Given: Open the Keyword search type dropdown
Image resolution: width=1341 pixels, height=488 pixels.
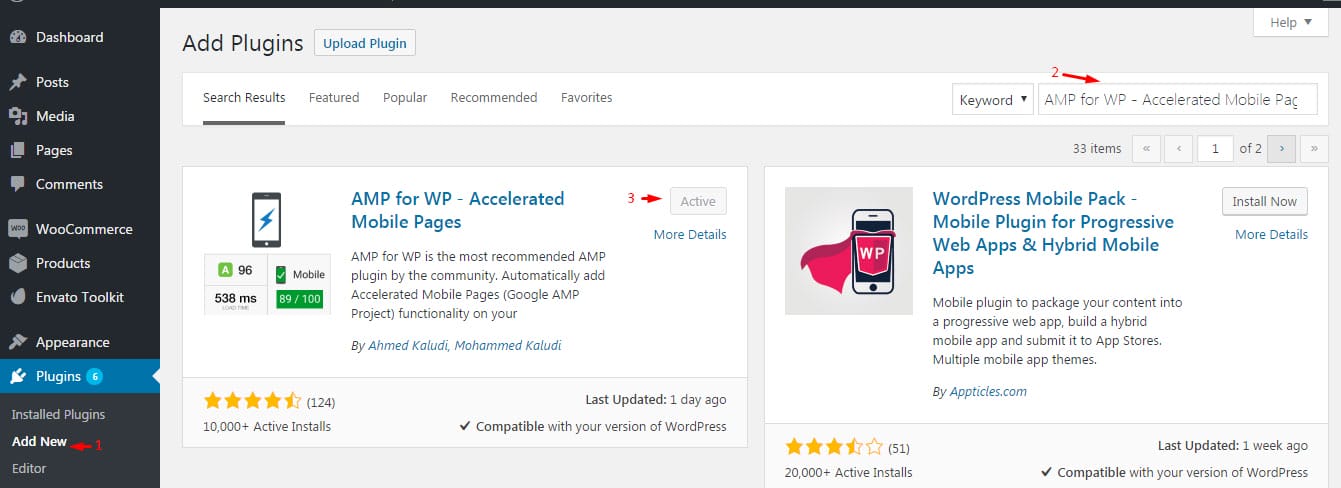Looking at the screenshot, I should click(x=992, y=100).
